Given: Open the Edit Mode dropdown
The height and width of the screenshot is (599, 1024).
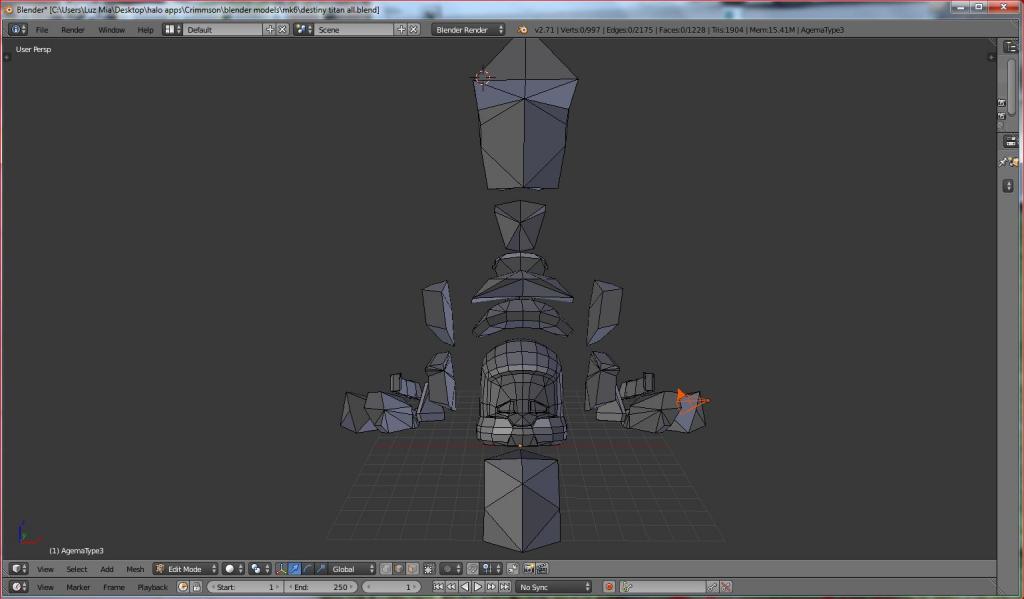Looking at the screenshot, I should click(185, 569).
